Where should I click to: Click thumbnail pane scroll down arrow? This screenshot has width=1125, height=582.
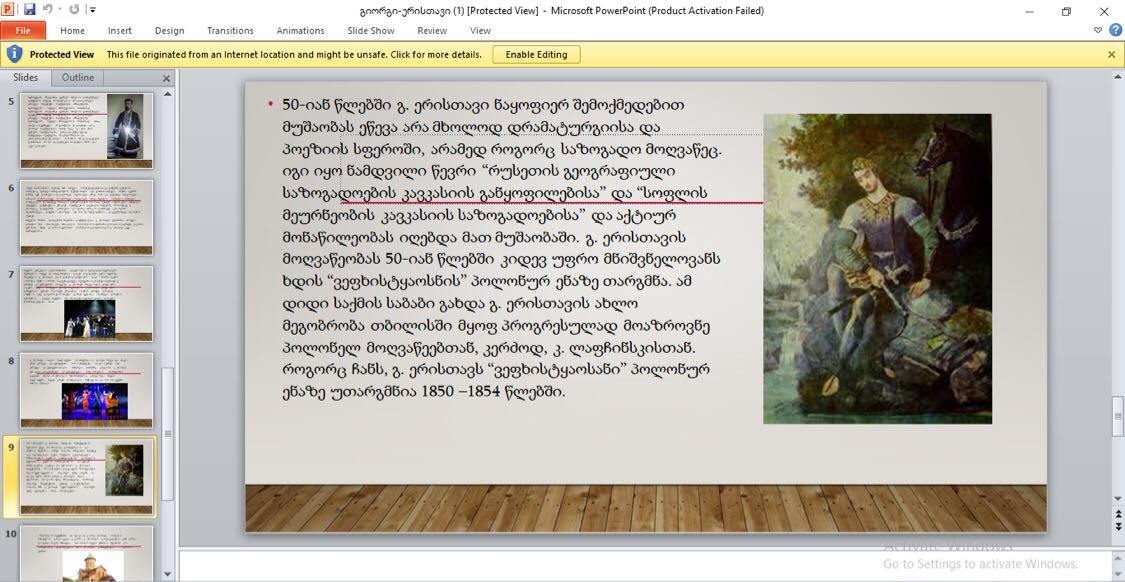(x=168, y=574)
